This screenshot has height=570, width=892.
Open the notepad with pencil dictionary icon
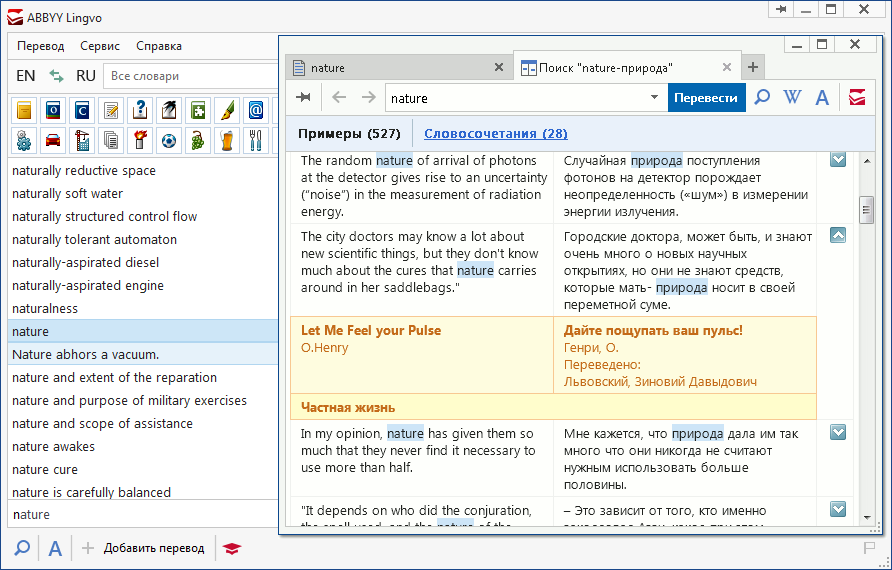tap(111, 110)
